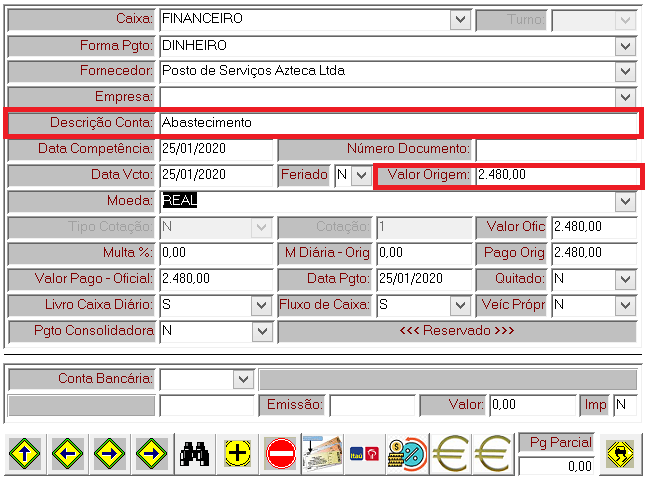Screen dimensions: 652x481
Task: Click the Valor Origem input field
Action: (x=555, y=175)
